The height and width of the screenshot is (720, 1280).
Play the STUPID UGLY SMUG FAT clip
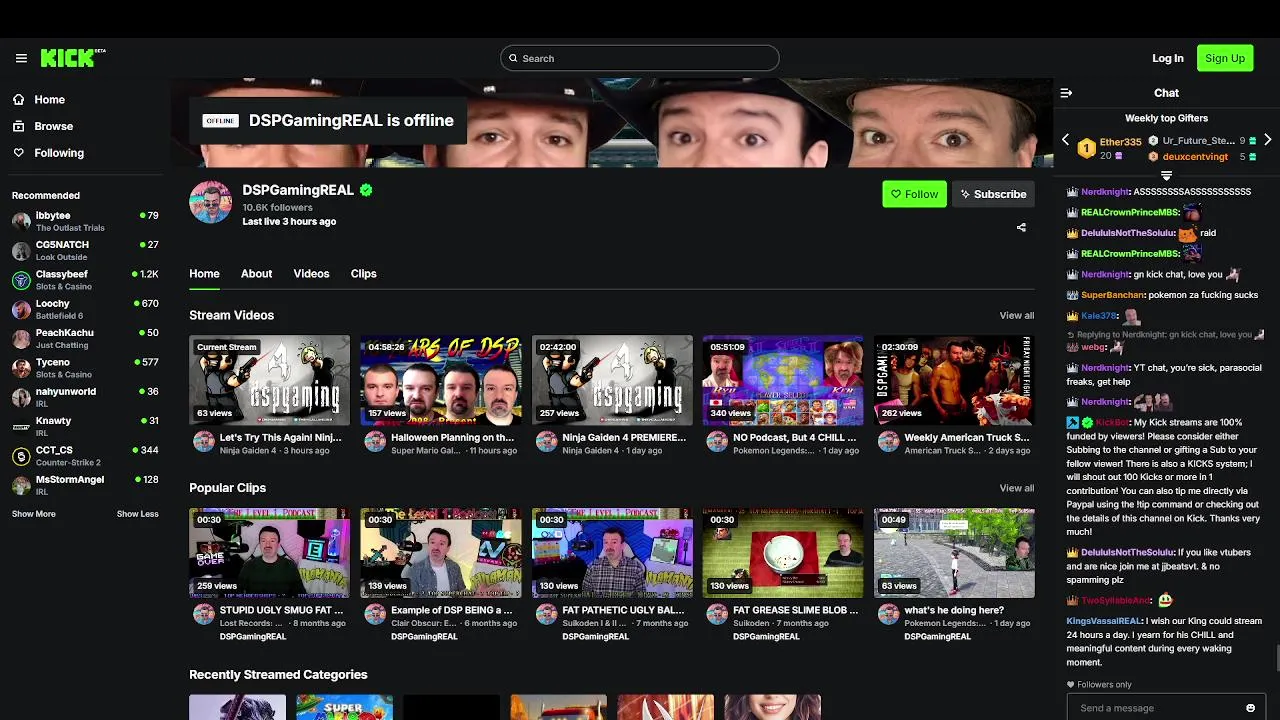(x=270, y=553)
